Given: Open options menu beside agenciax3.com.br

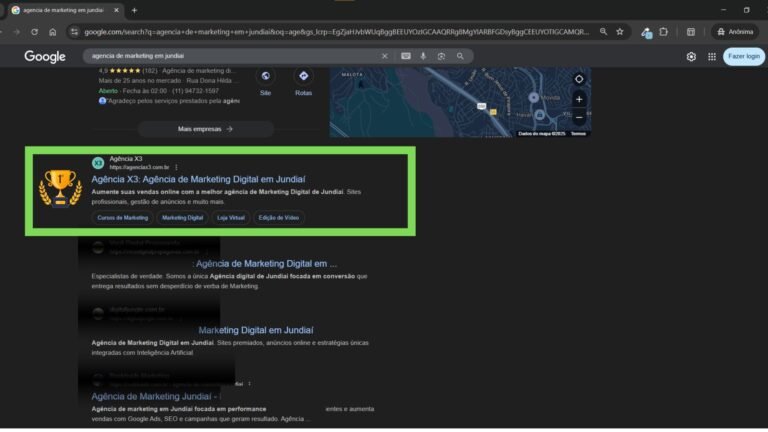Looking at the screenshot, I should (x=176, y=168).
